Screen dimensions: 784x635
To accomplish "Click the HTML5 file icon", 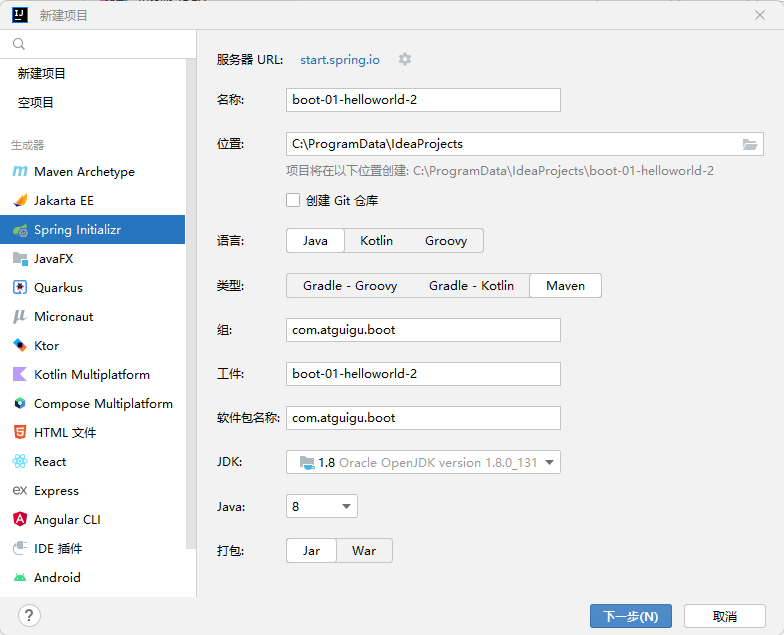I will [20, 432].
